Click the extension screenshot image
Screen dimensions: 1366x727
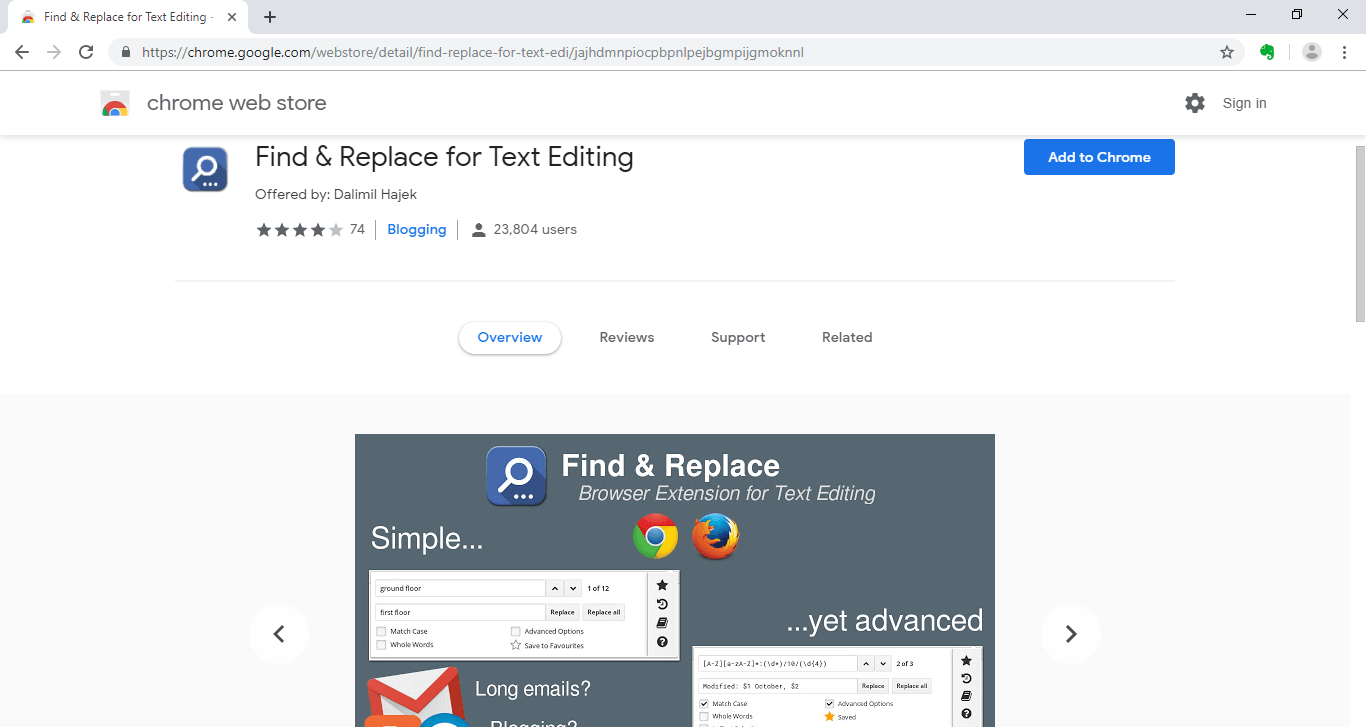(675, 580)
